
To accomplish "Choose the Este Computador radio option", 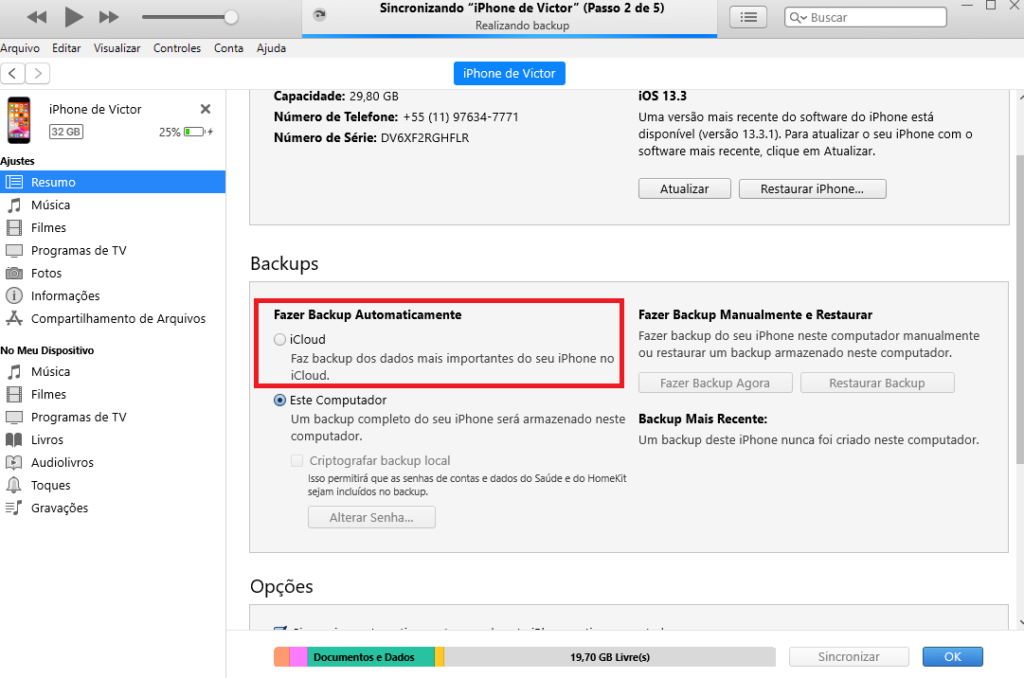I will [280, 400].
